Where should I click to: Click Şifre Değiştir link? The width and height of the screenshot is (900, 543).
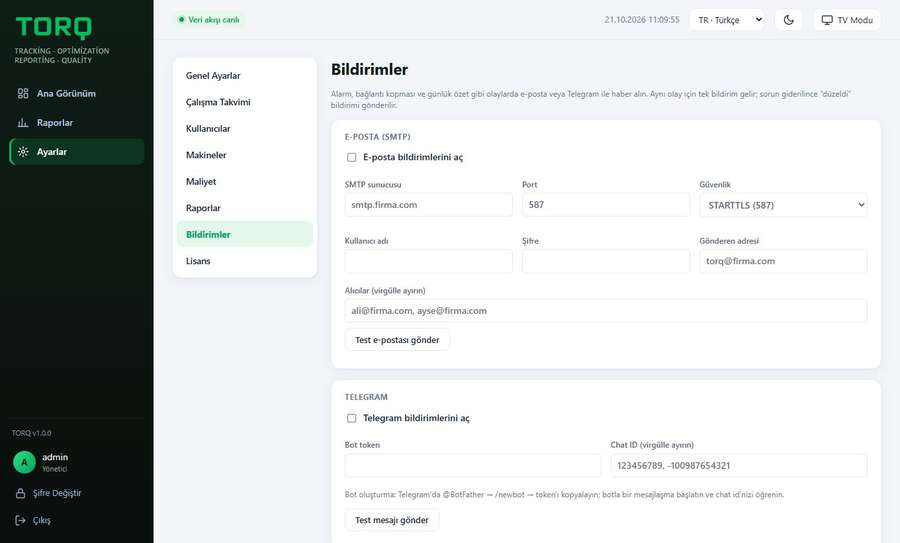click(x=57, y=494)
